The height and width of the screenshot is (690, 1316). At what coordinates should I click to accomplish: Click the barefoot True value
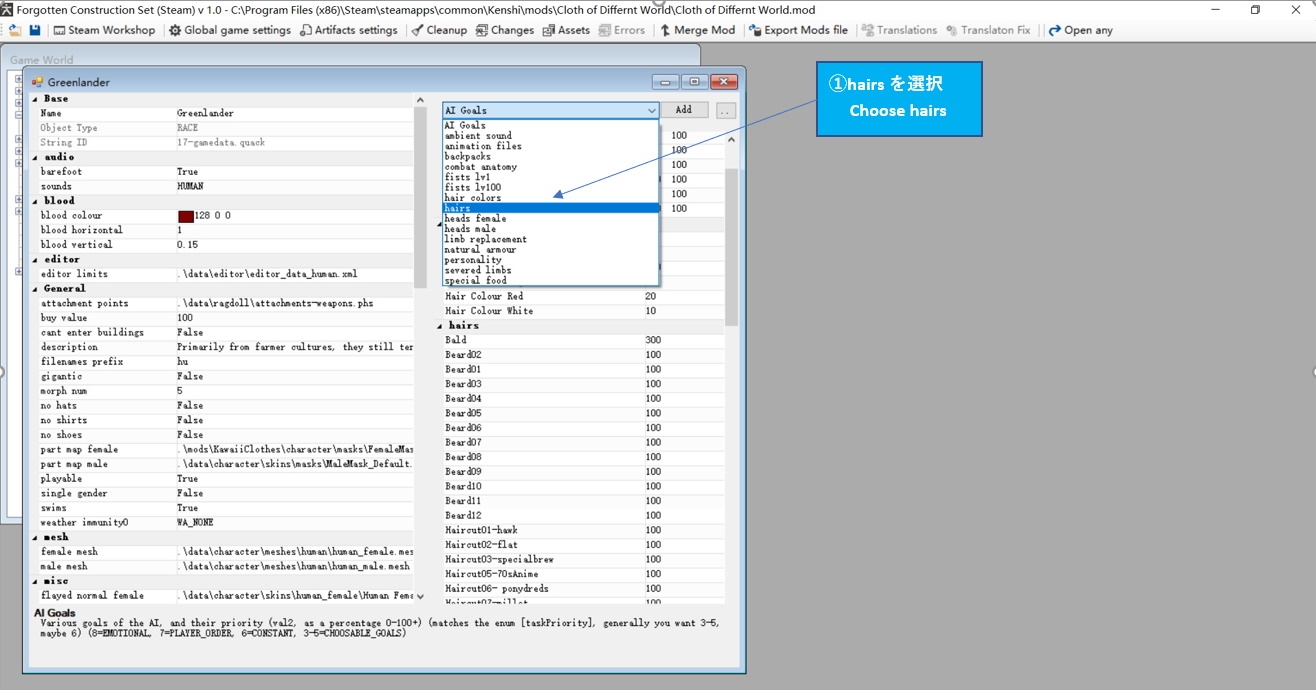click(x=188, y=172)
